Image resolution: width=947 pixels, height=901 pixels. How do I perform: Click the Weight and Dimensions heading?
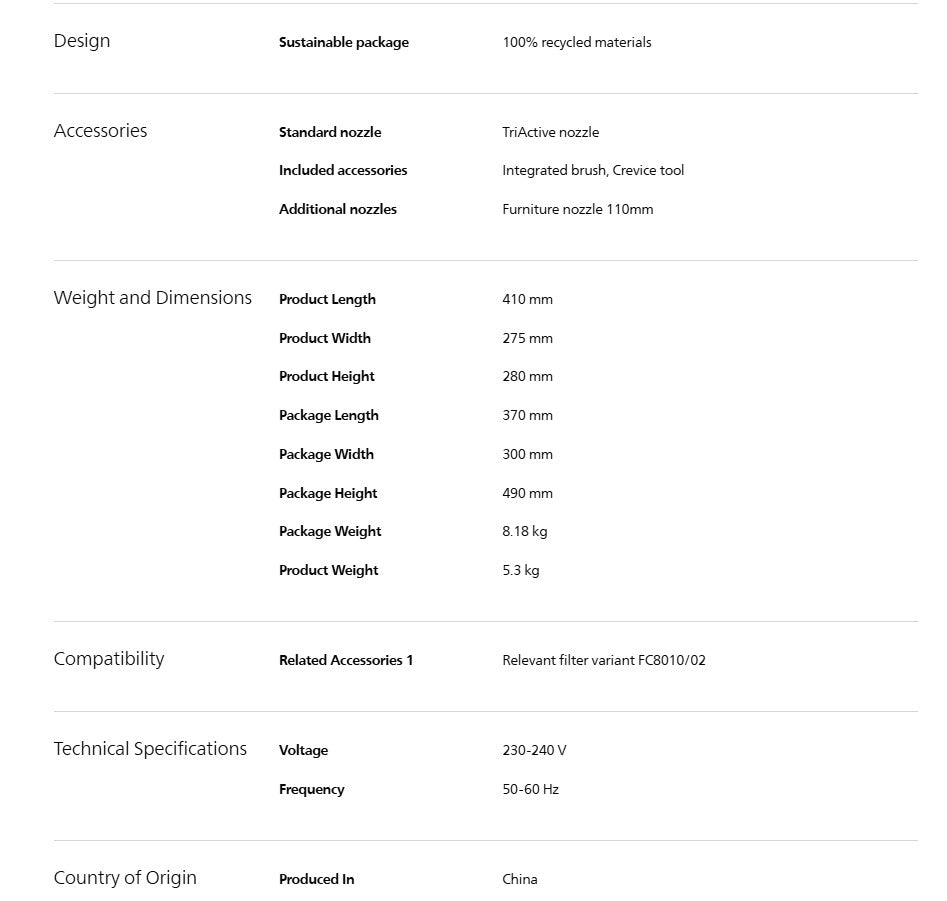153,298
